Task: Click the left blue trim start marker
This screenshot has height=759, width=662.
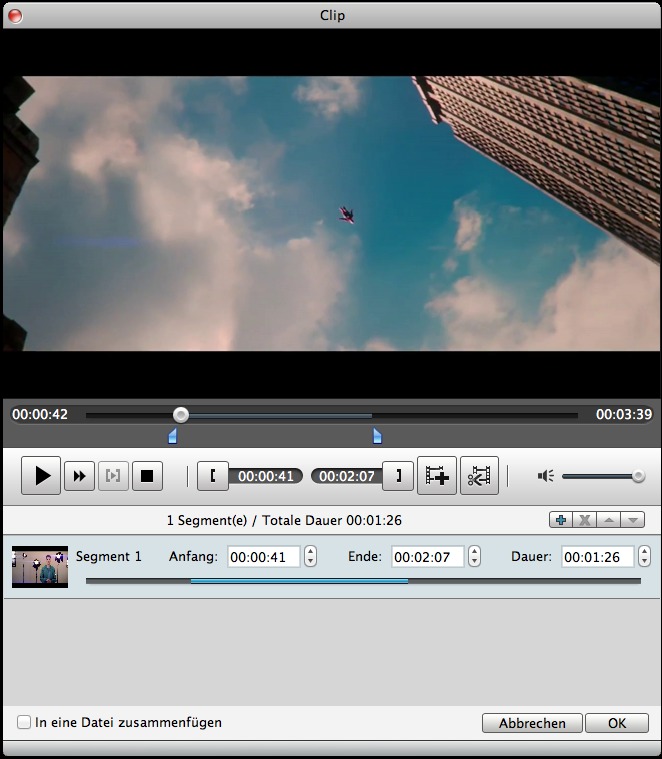Action: (x=173, y=435)
